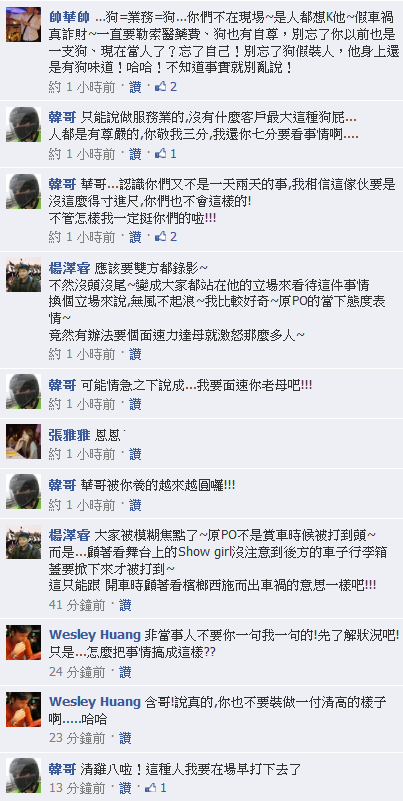The width and height of the screenshot is (403, 801).
Task: Click thumbs-up icon on 韓哥's last comment
Action: pyautogui.click(x=151, y=787)
